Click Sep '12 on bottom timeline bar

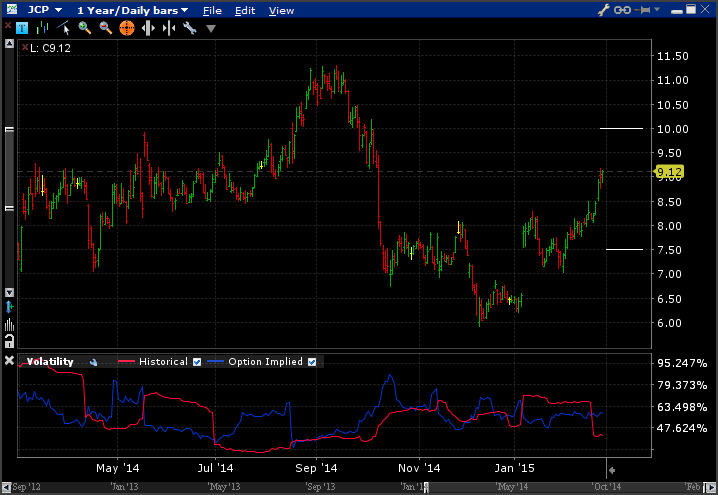click(x=26, y=487)
